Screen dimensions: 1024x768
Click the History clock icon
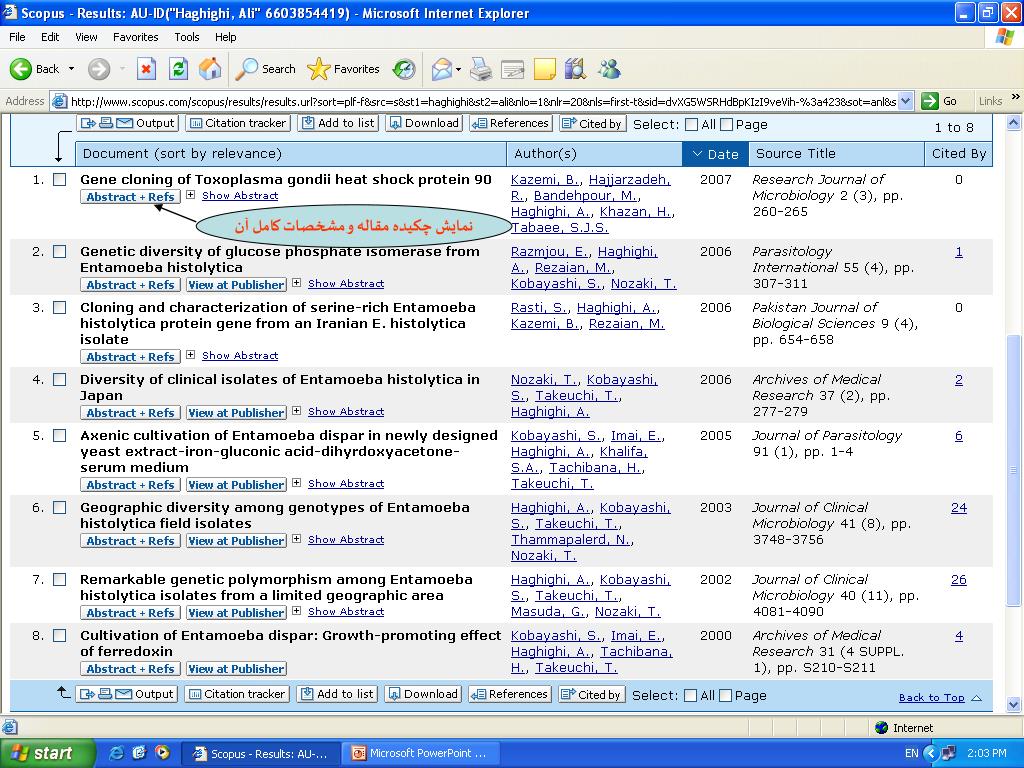(404, 69)
